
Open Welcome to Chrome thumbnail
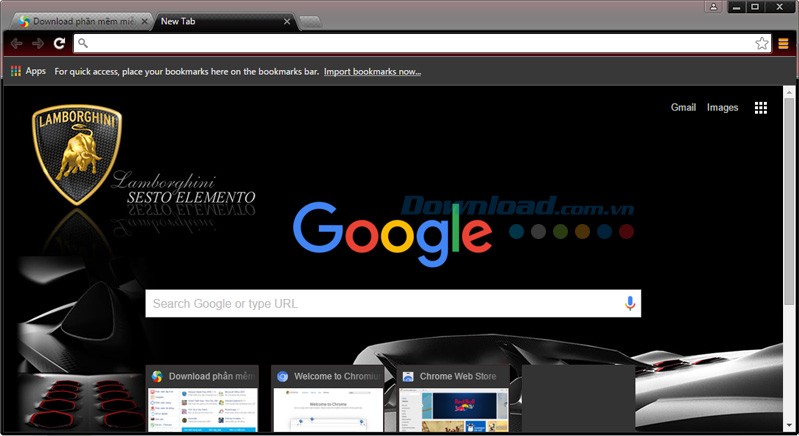tap(328, 400)
